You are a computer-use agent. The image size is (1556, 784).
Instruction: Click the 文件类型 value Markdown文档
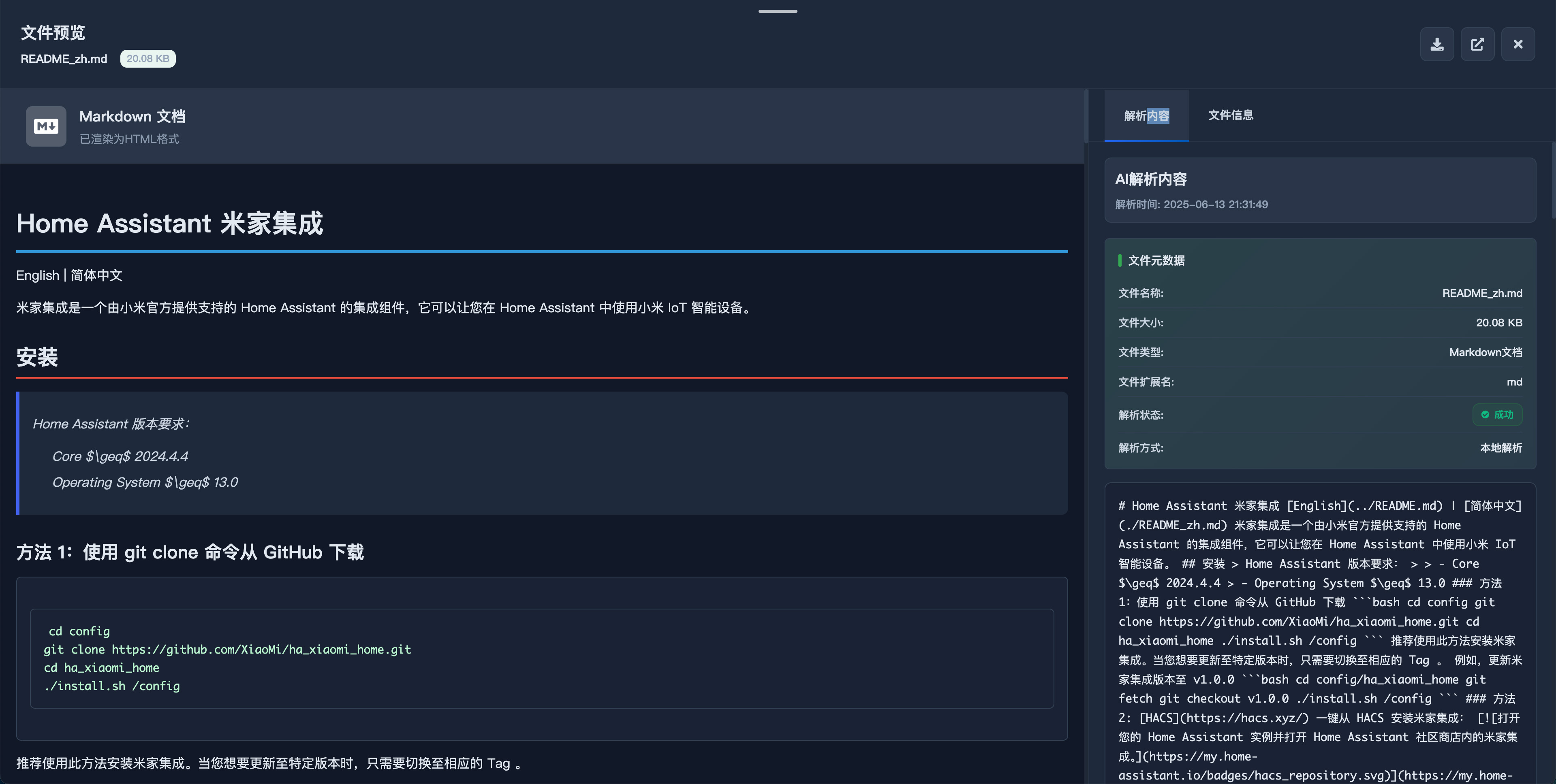pos(1485,352)
